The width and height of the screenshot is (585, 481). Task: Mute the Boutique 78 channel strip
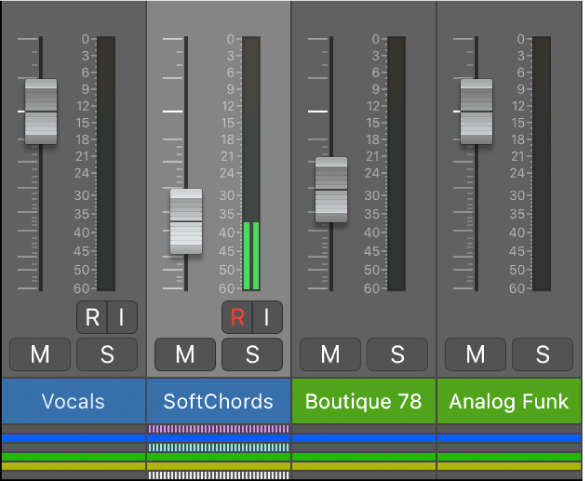(x=330, y=354)
